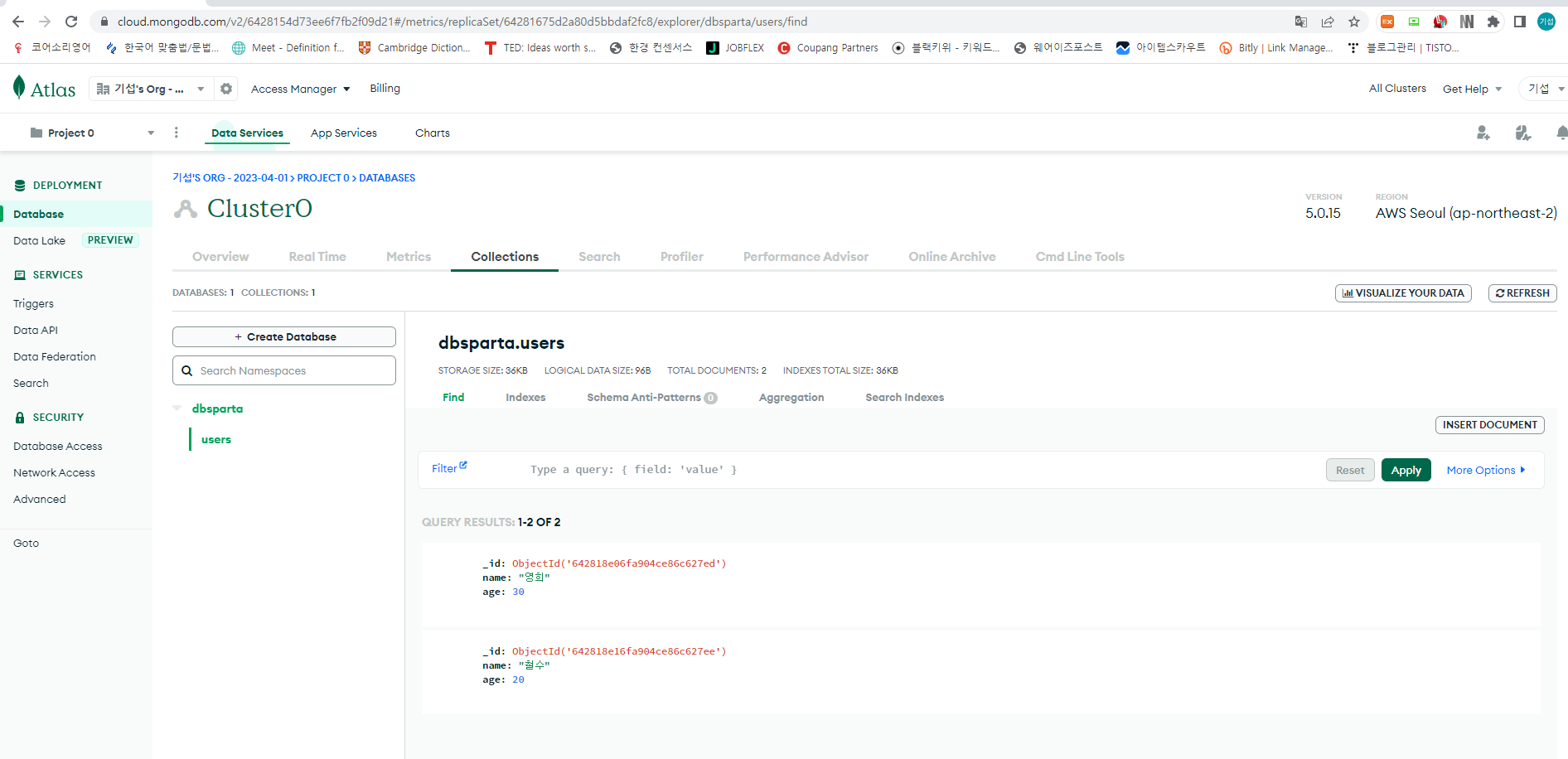Click the browser forward arrow

coord(45,22)
